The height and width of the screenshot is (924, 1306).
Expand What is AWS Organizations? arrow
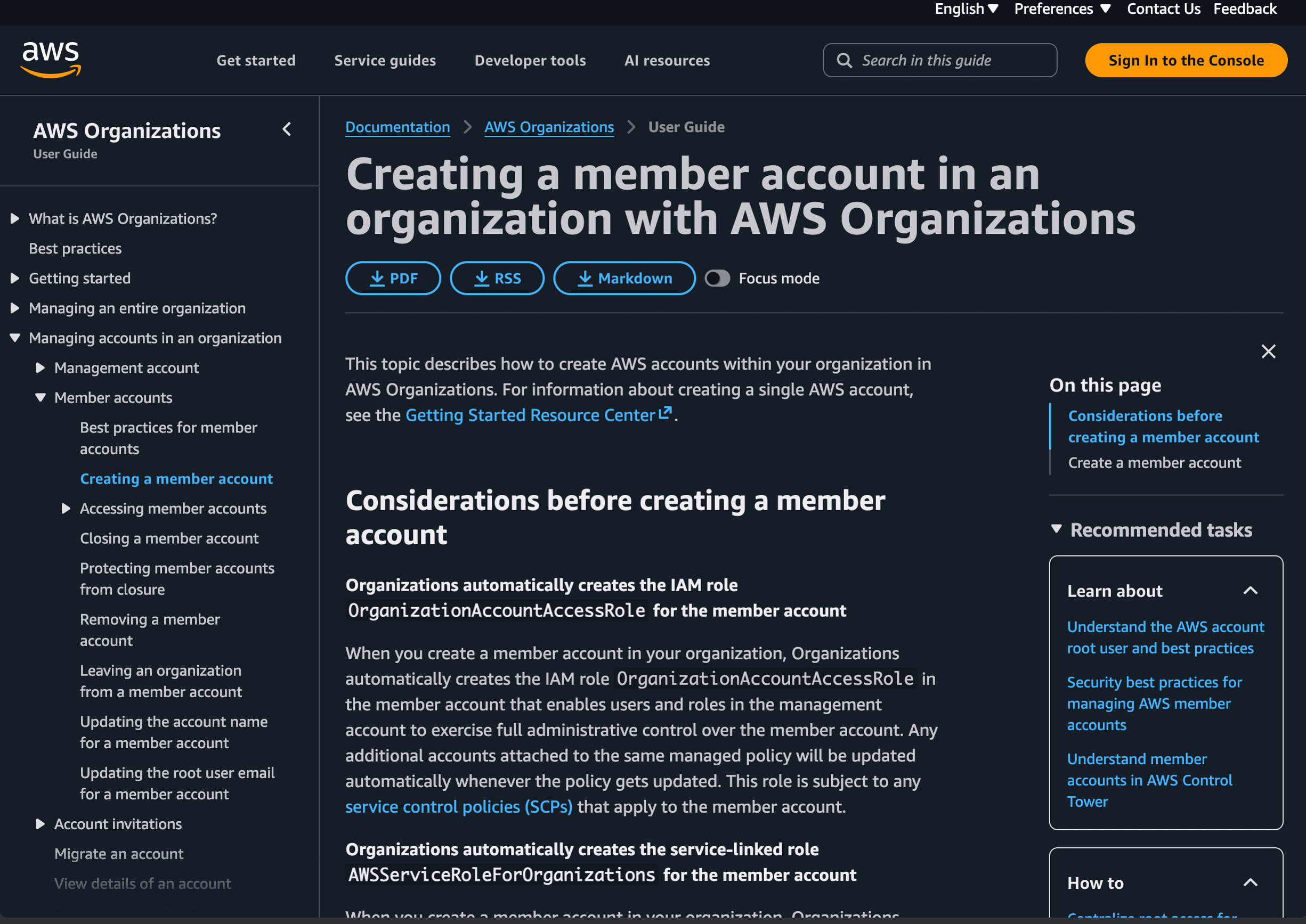click(15, 218)
